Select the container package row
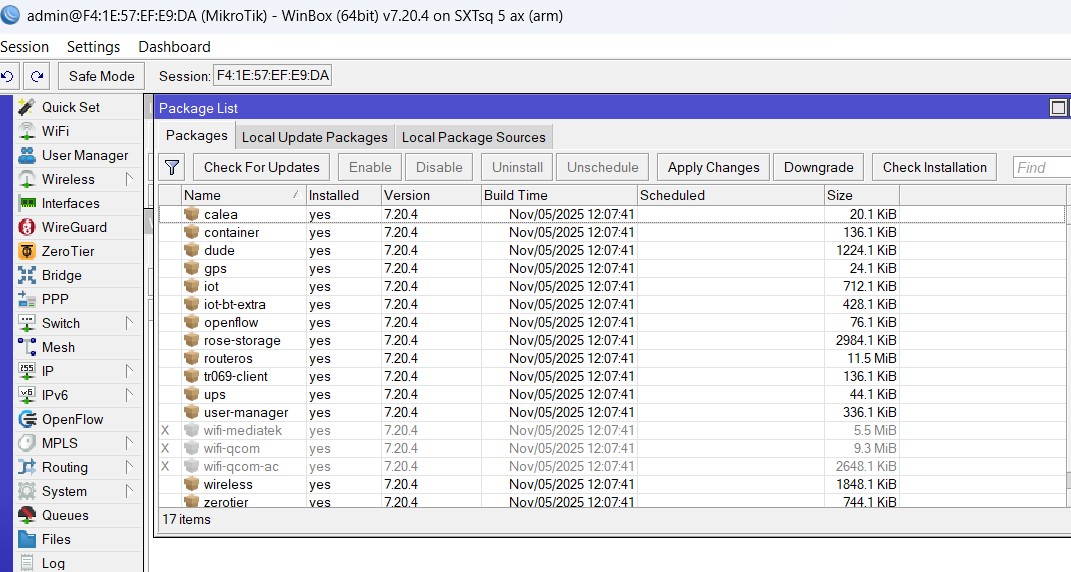The image size is (1071, 572). 612,232
